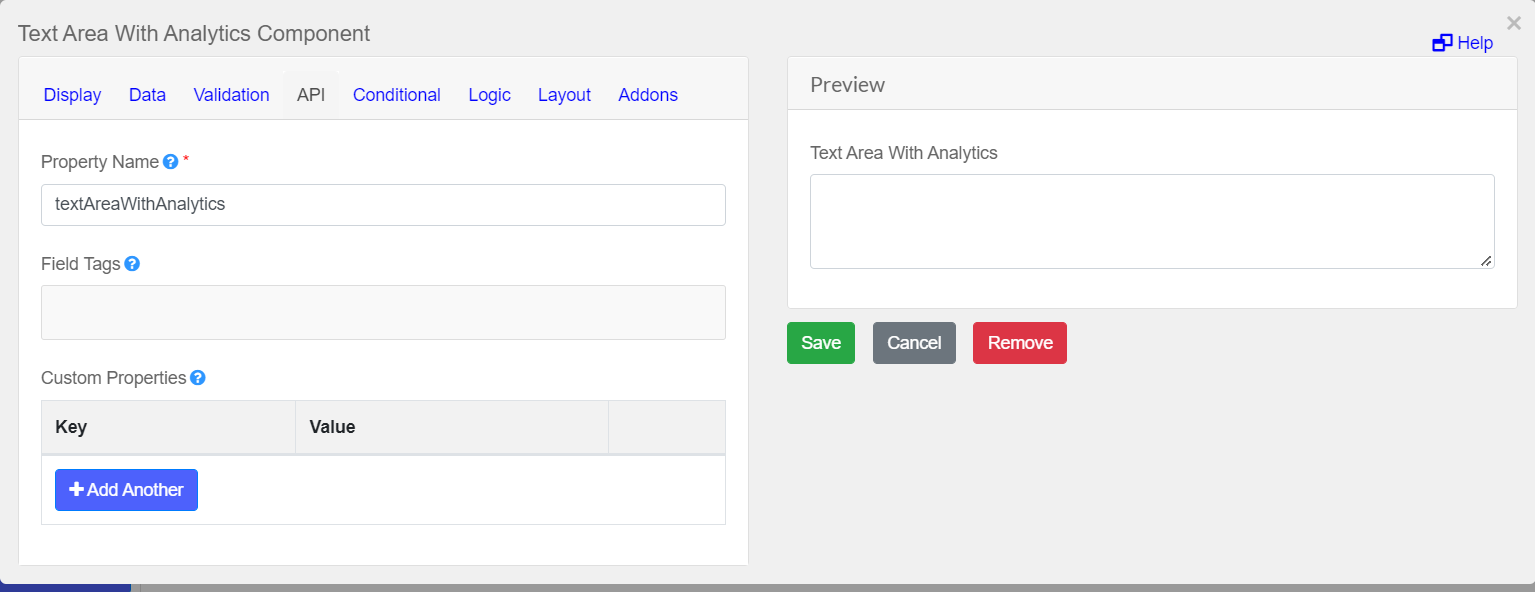Click the Key column header
The width and height of the screenshot is (1535, 592).
tap(168, 427)
